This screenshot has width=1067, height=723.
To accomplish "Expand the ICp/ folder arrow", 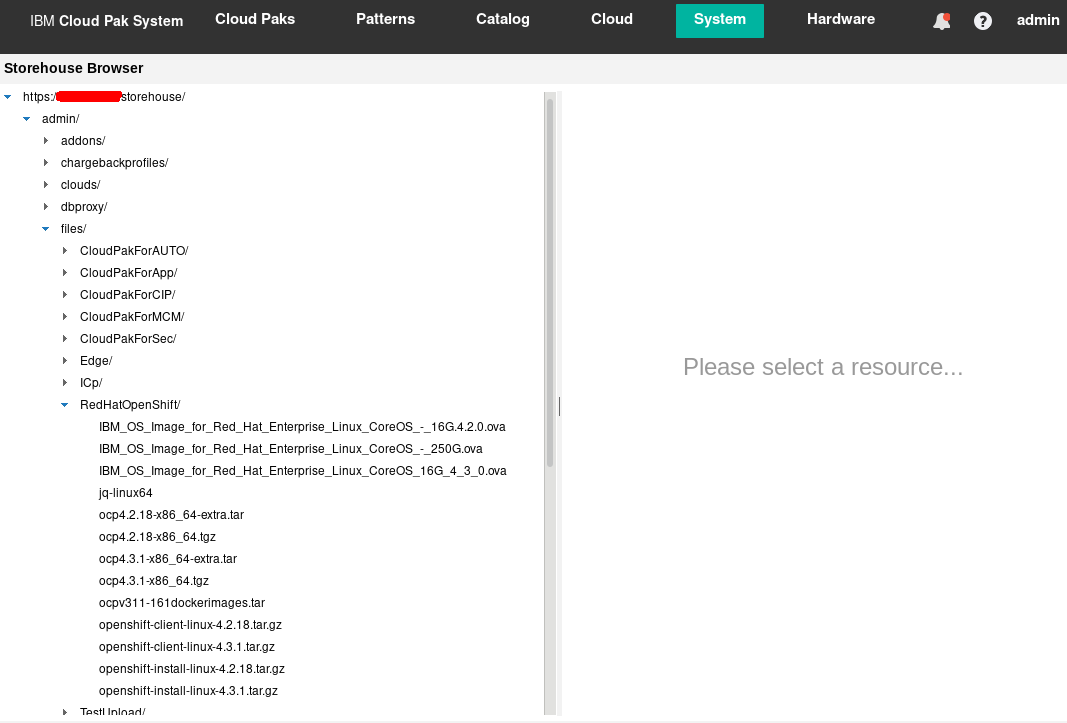I will (x=65, y=383).
